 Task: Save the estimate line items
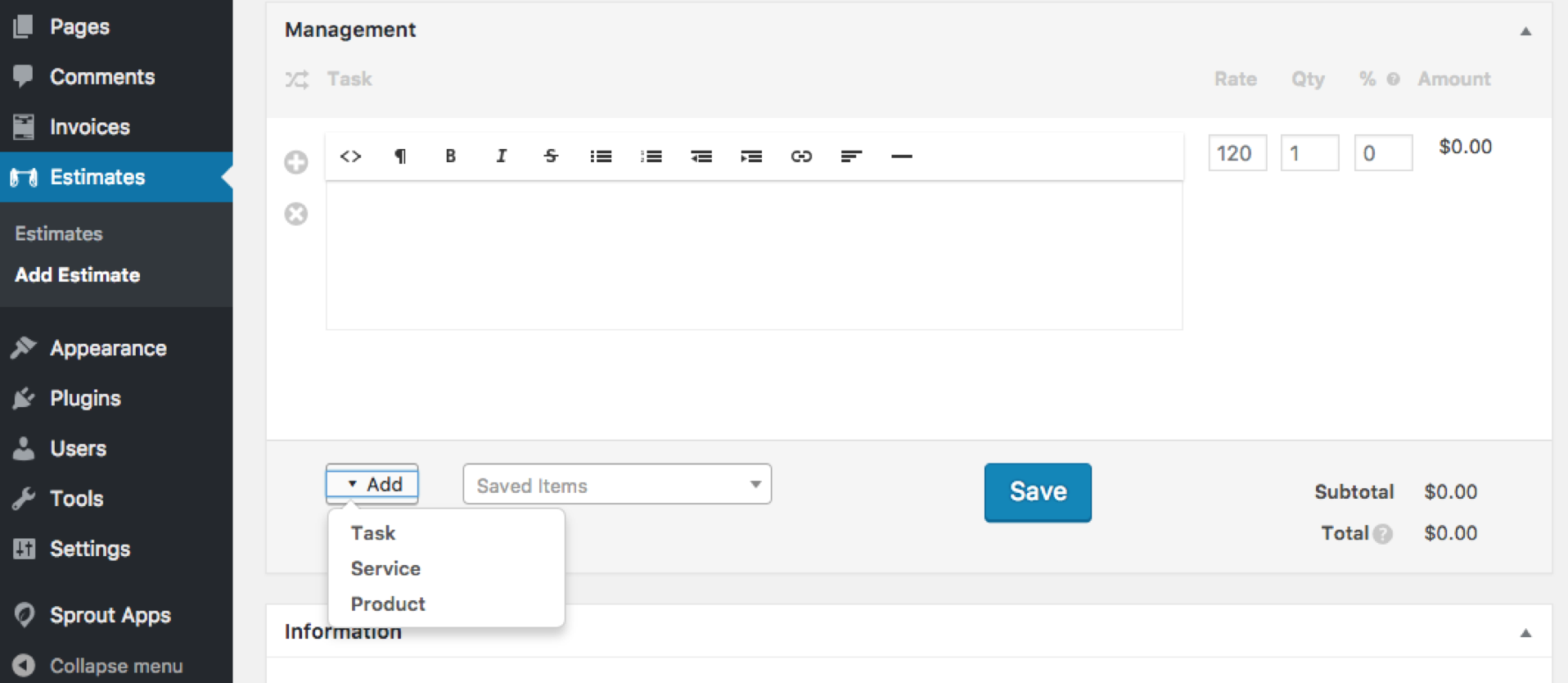(x=1038, y=492)
